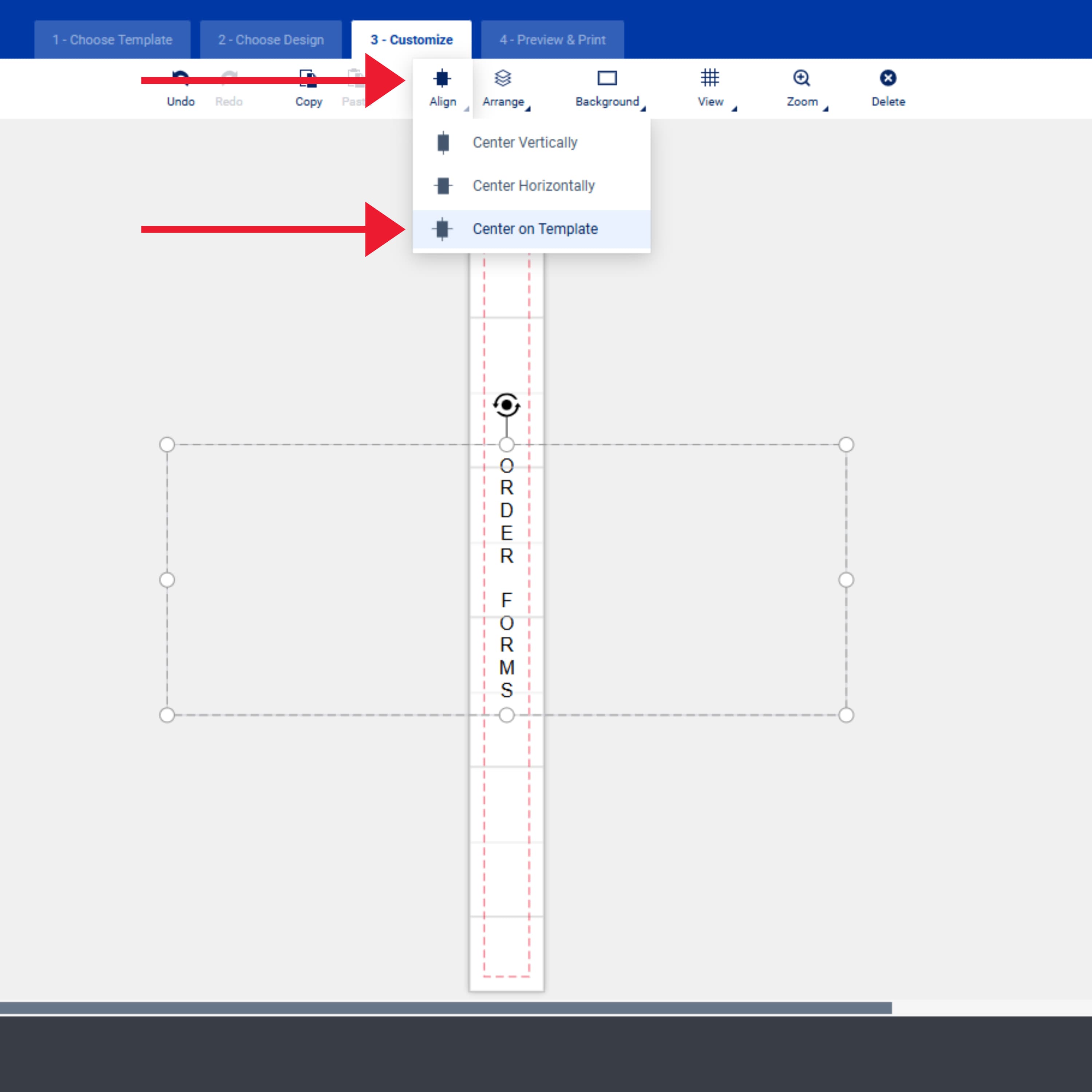Expand the Arrange dropdown arrow
Screen dimensions: 1092x1092
[x=528, y=108]
